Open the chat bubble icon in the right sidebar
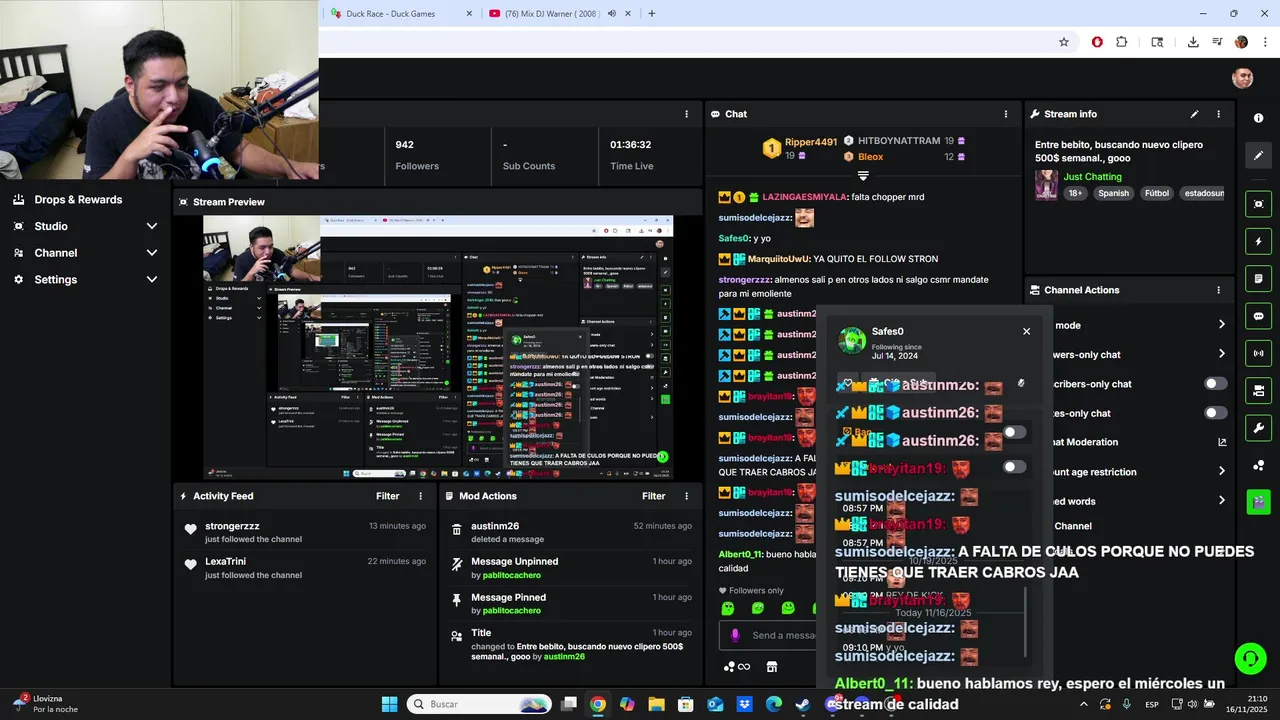The image size is (1280, 720). (1258, 316)
